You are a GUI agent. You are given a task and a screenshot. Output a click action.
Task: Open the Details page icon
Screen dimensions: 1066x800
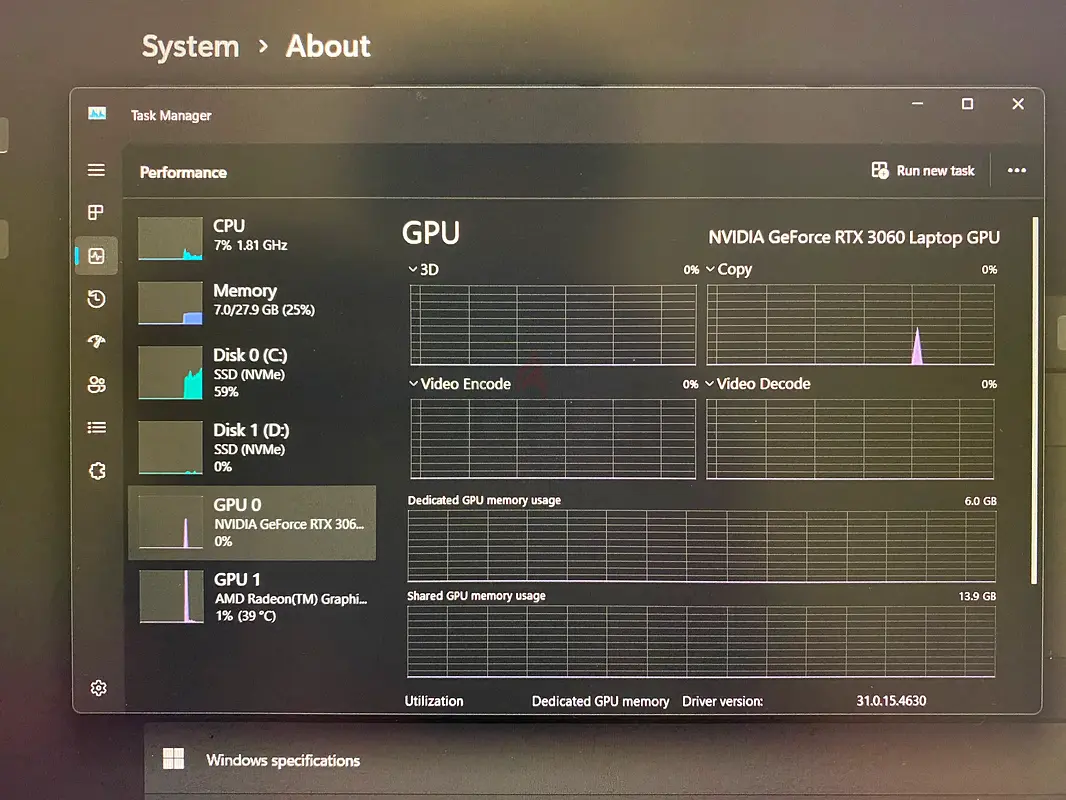97,428
